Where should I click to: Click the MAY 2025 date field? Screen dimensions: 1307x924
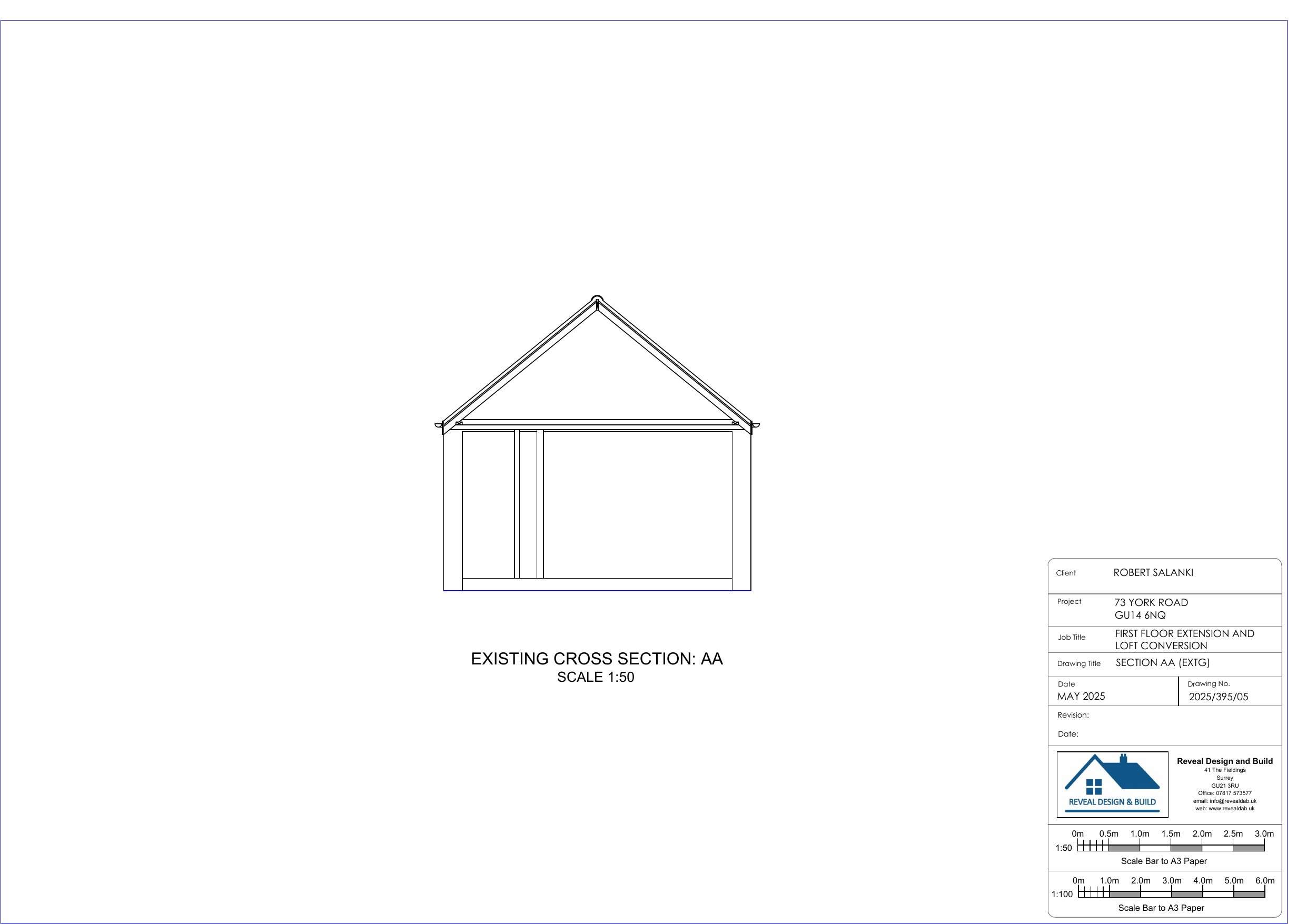click(x=1081, y=696)
